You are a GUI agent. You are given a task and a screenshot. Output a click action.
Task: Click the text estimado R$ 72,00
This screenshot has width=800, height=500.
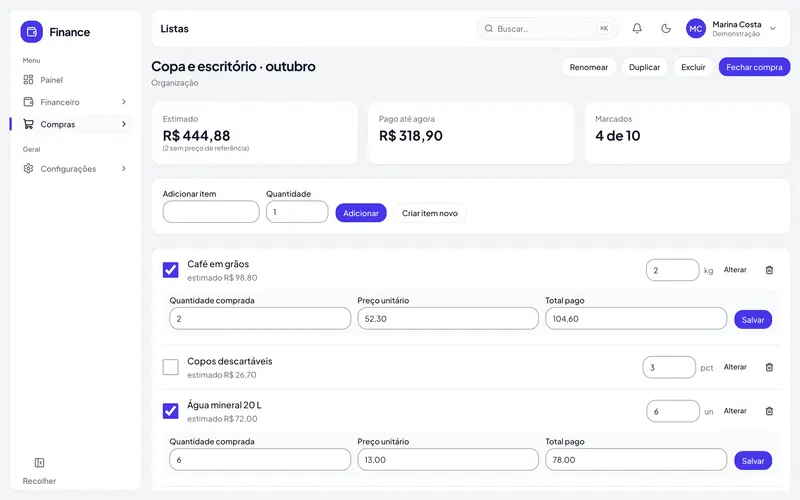coord(222,418)
